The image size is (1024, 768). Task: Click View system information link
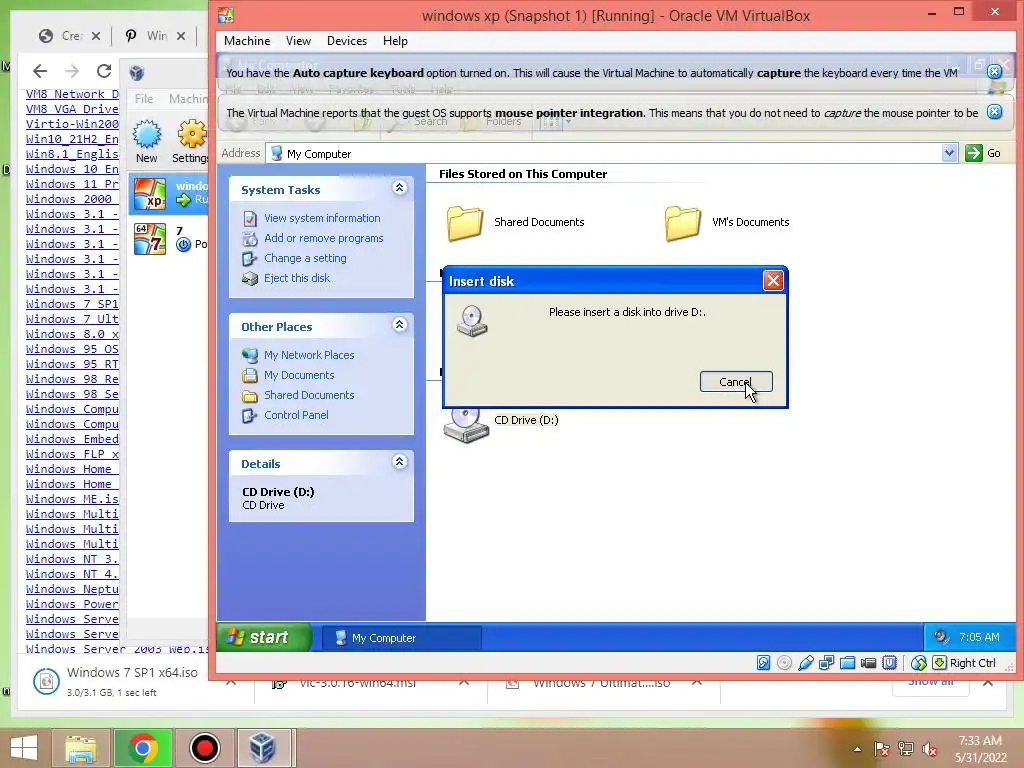click(322, 218)
